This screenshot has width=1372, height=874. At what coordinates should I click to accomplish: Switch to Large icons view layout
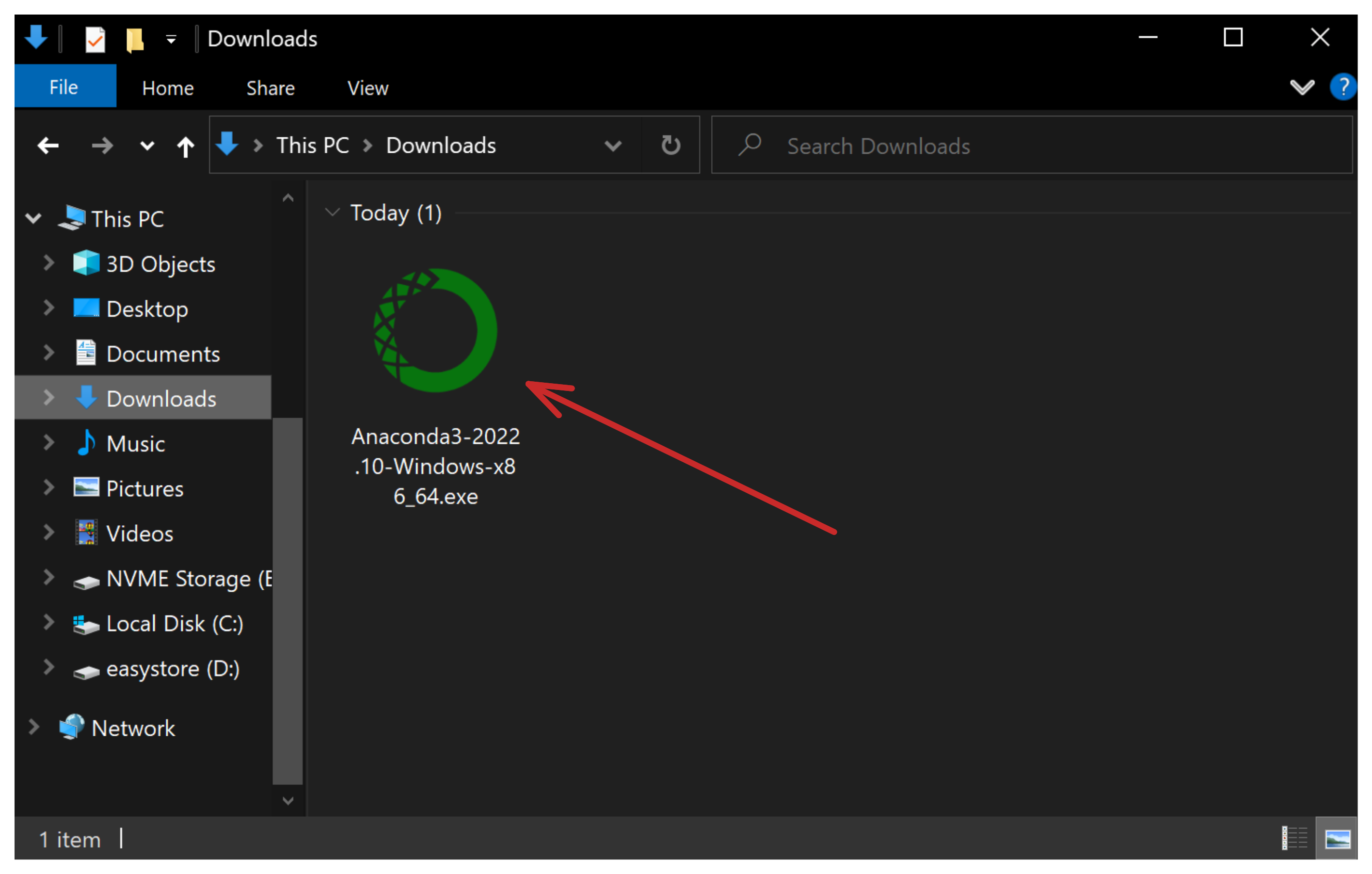tap(1337, 838)
